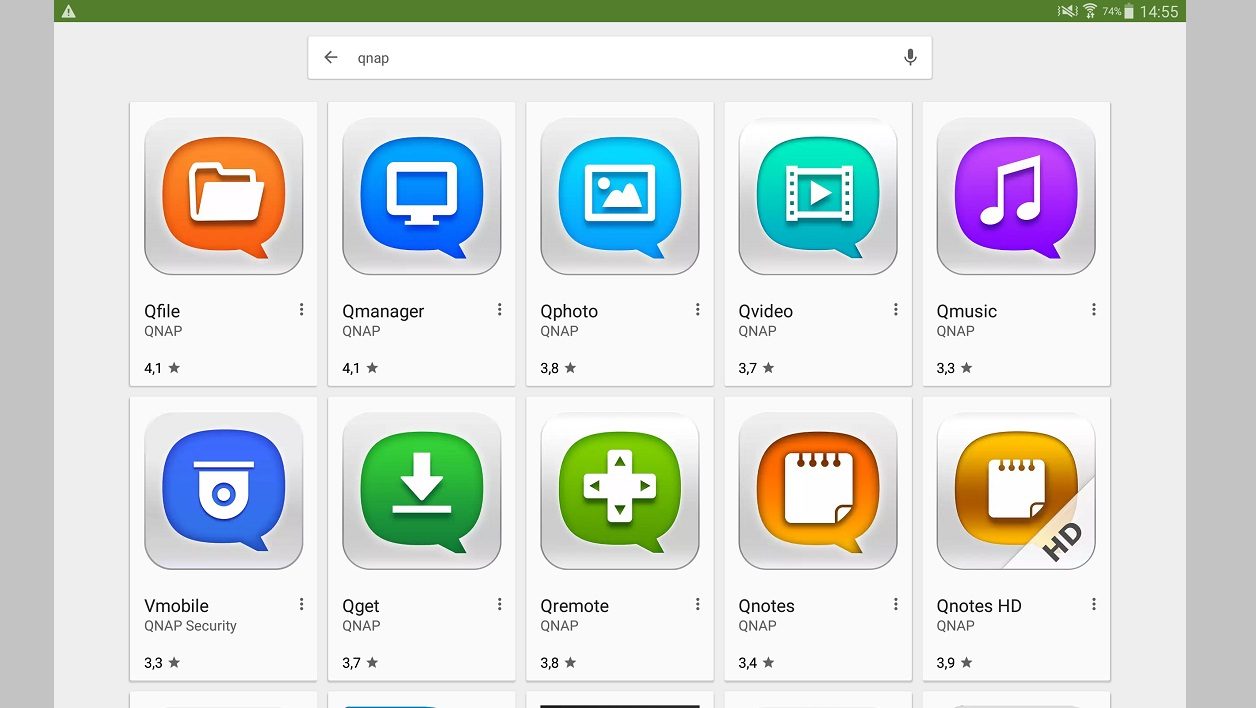
Task: Open the overflow menu for Qphoto
Action: (x=697, y=310)
